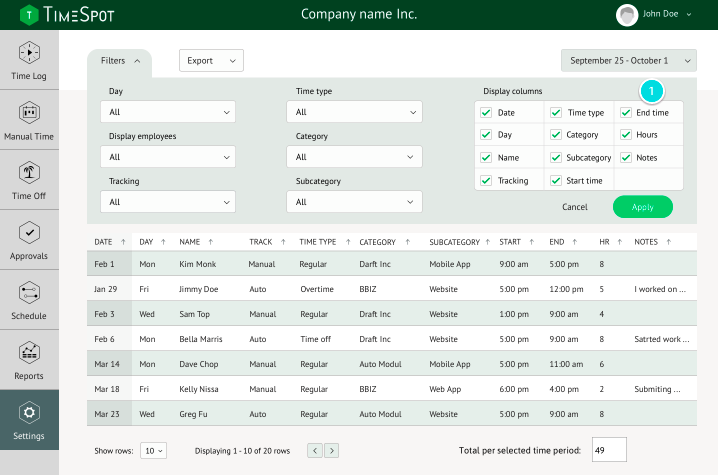Select the Bella Marris name cell

tap(201, 339)
